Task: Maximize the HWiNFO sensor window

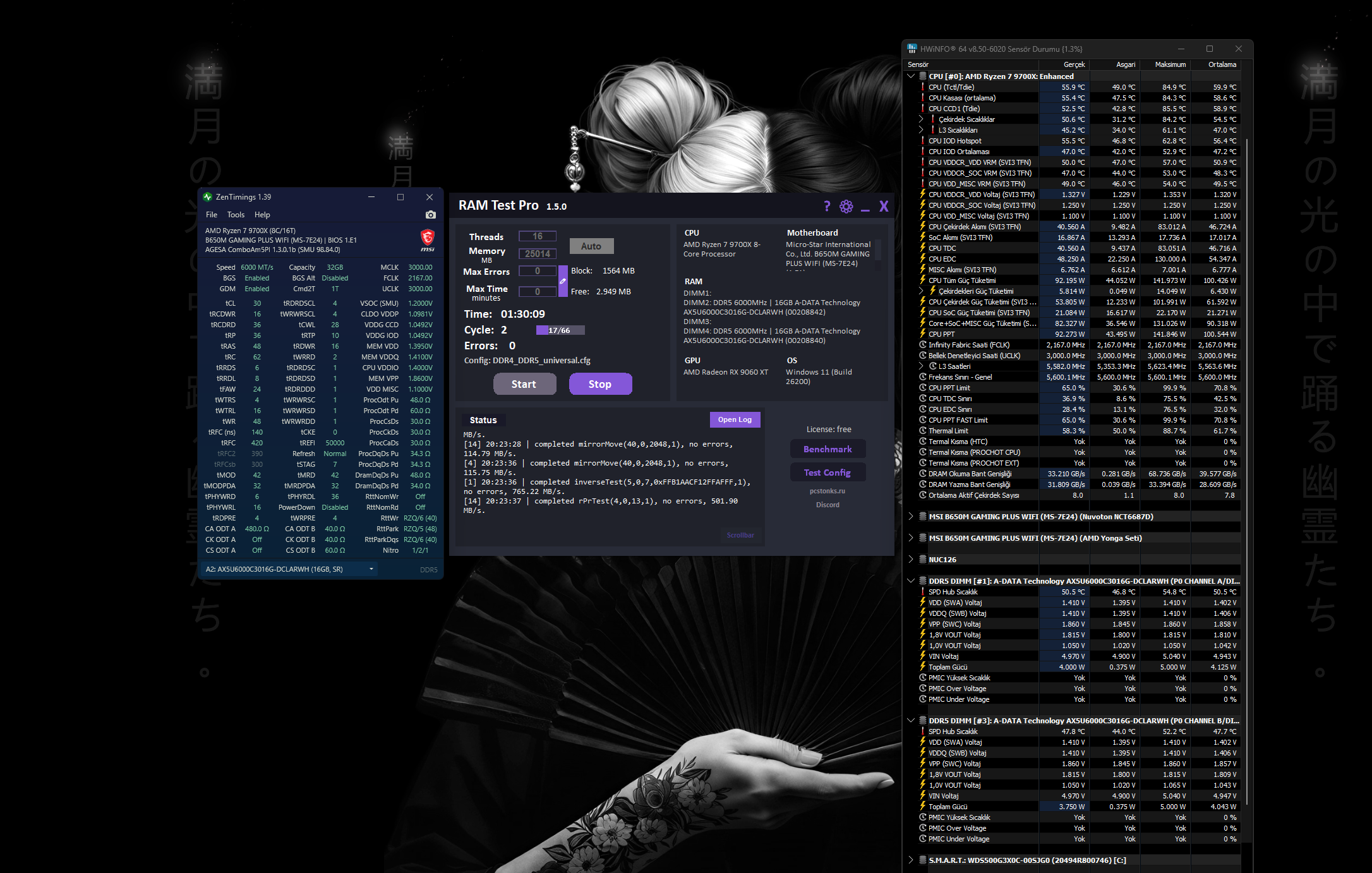Action: pos(1210,49)
